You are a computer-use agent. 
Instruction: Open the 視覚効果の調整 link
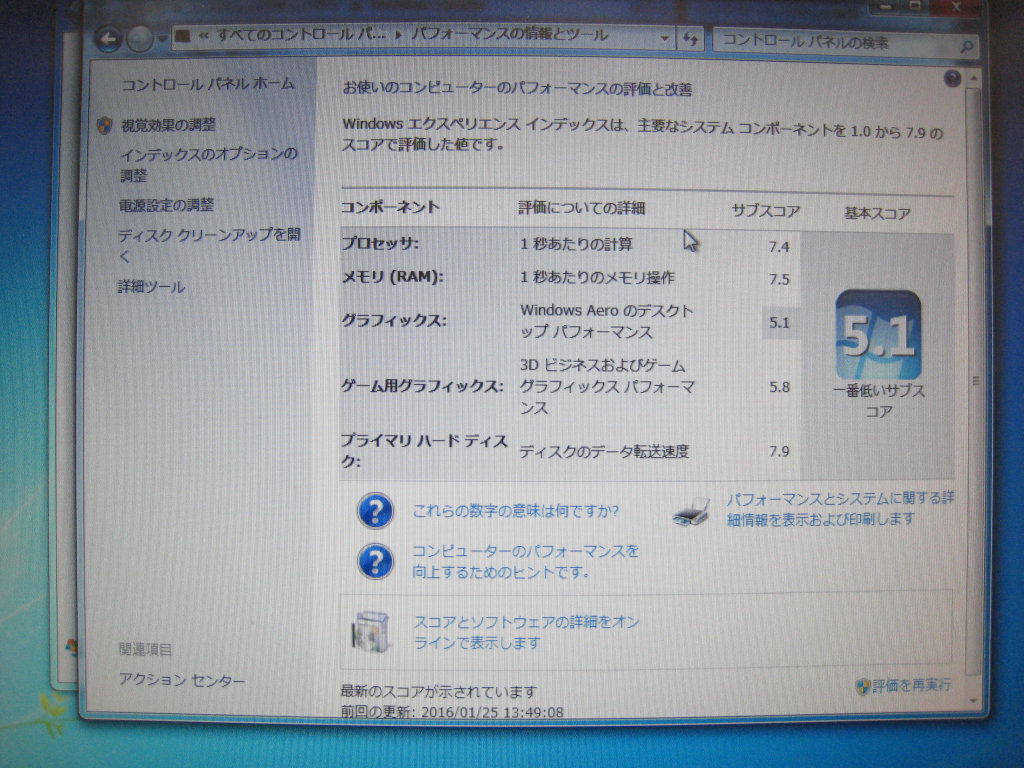click(x=168, y=125)
